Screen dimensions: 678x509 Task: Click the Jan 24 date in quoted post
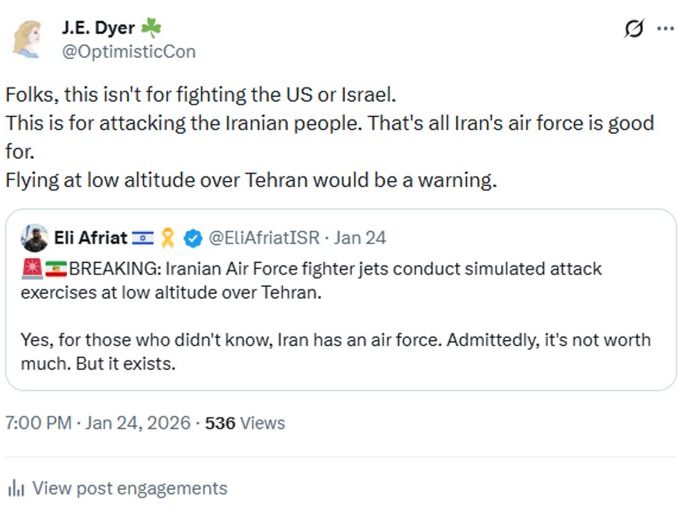pyautogui.click(x=360, y=238)
